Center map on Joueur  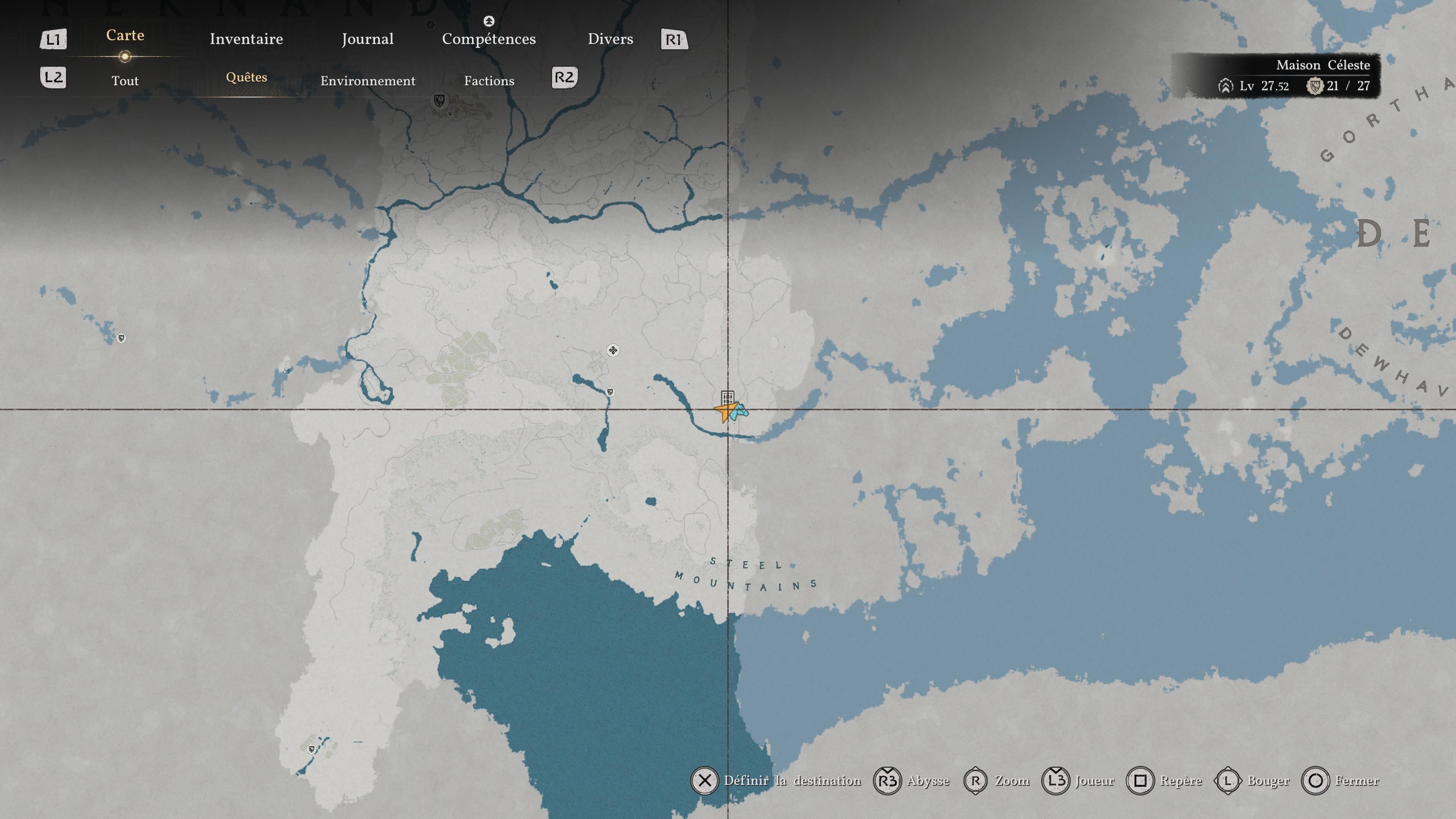(x=1095, y=781)
